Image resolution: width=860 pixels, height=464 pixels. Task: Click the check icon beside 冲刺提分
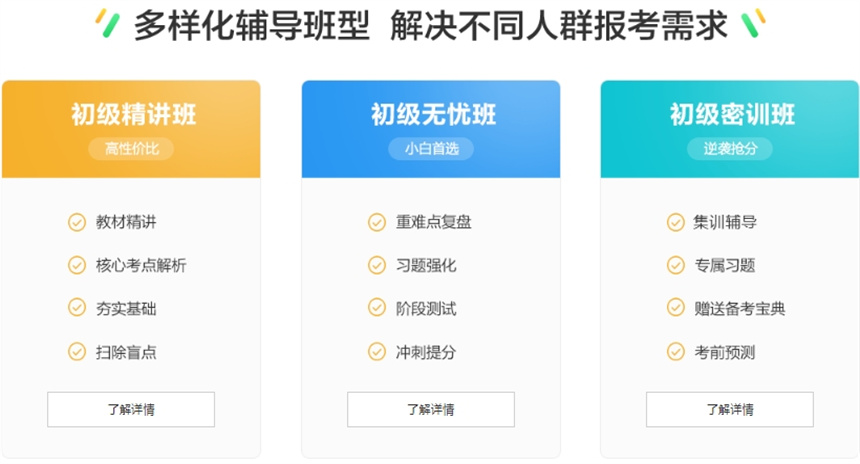click(x=377, y=352)
